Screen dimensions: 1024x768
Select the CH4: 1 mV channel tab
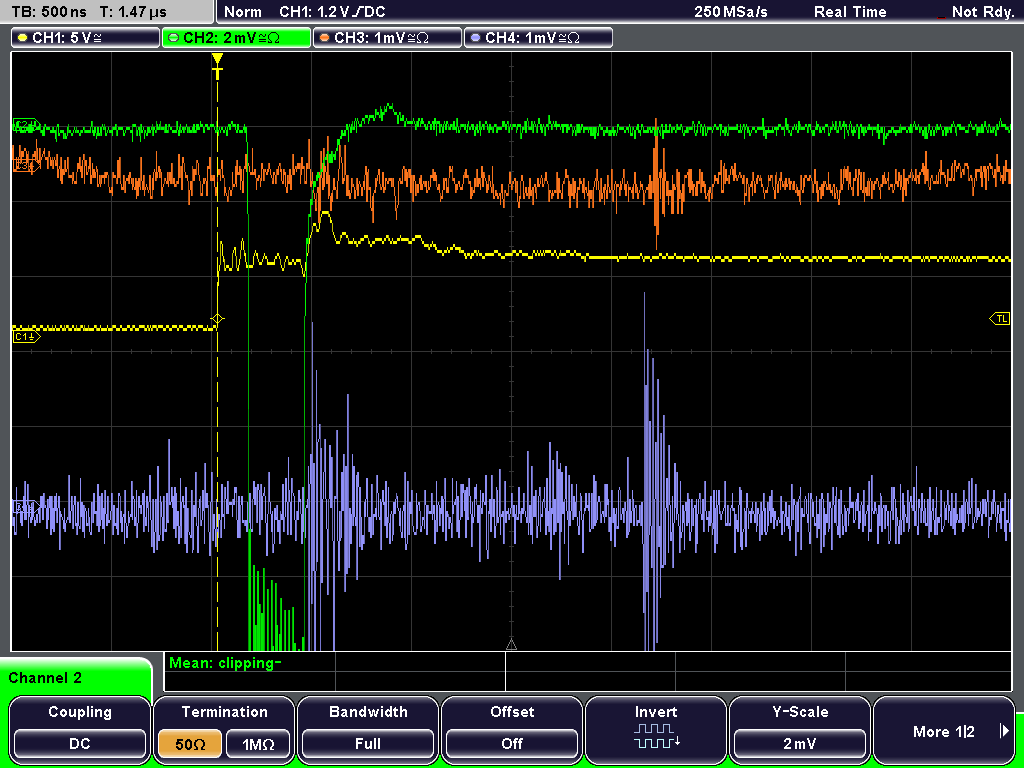(x=538, y=38)
